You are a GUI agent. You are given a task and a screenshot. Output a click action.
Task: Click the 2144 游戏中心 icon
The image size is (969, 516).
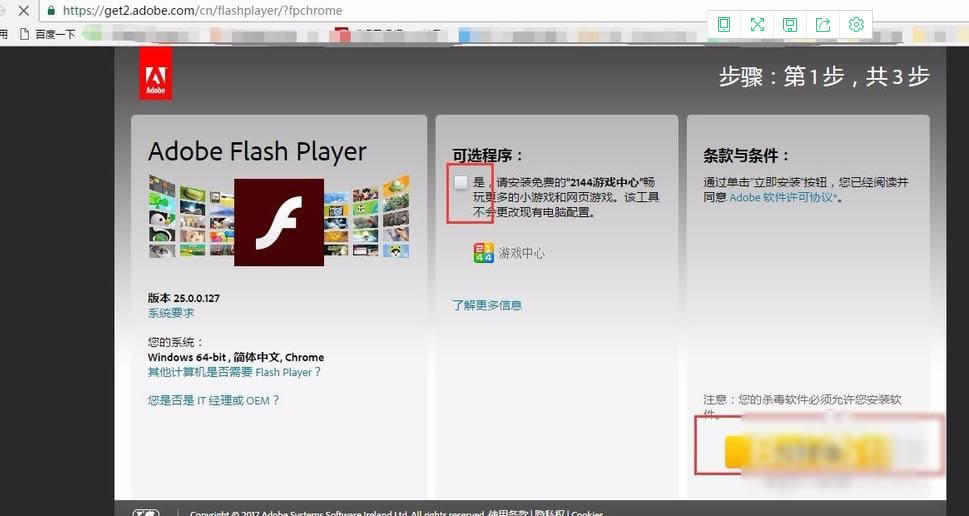click(x=484, y=253)
